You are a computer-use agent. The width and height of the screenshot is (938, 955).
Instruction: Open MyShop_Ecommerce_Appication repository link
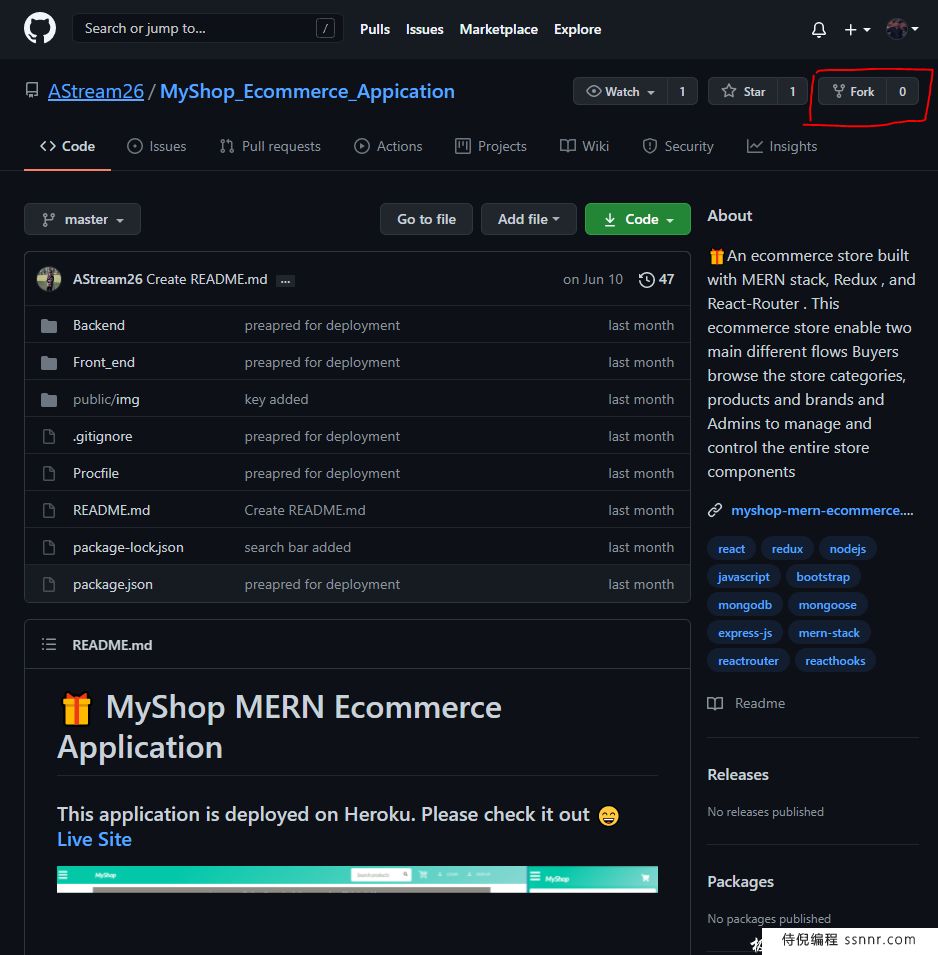click(307, 91)
